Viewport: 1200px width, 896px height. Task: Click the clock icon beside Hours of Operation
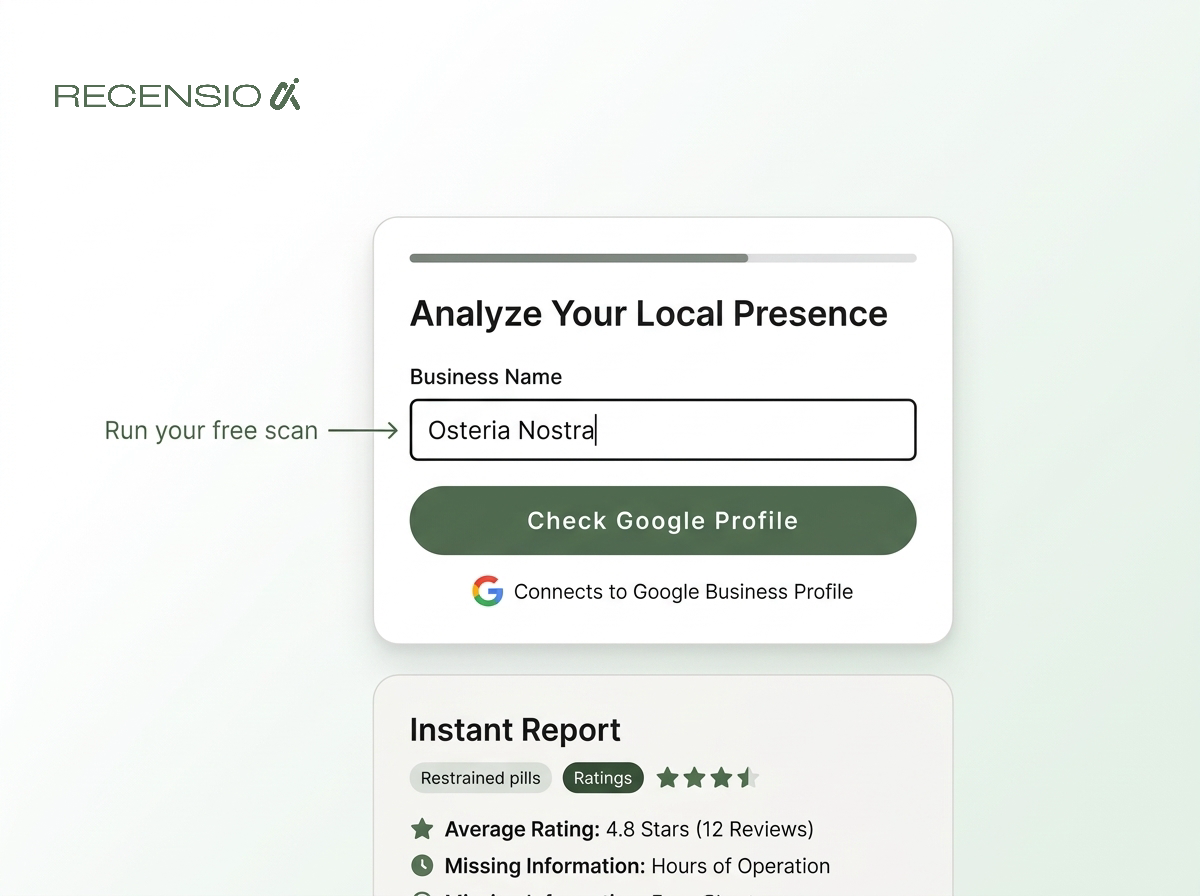(x=422, y=866)
